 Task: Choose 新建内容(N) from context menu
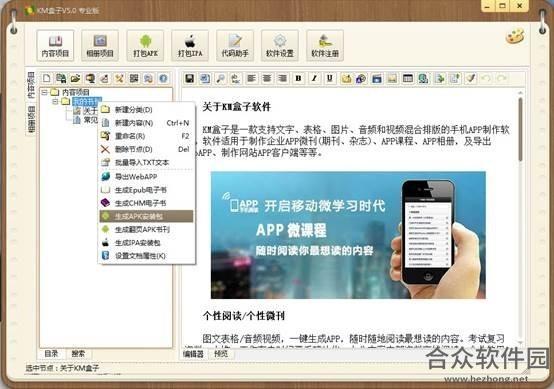(x=146, y=123)
